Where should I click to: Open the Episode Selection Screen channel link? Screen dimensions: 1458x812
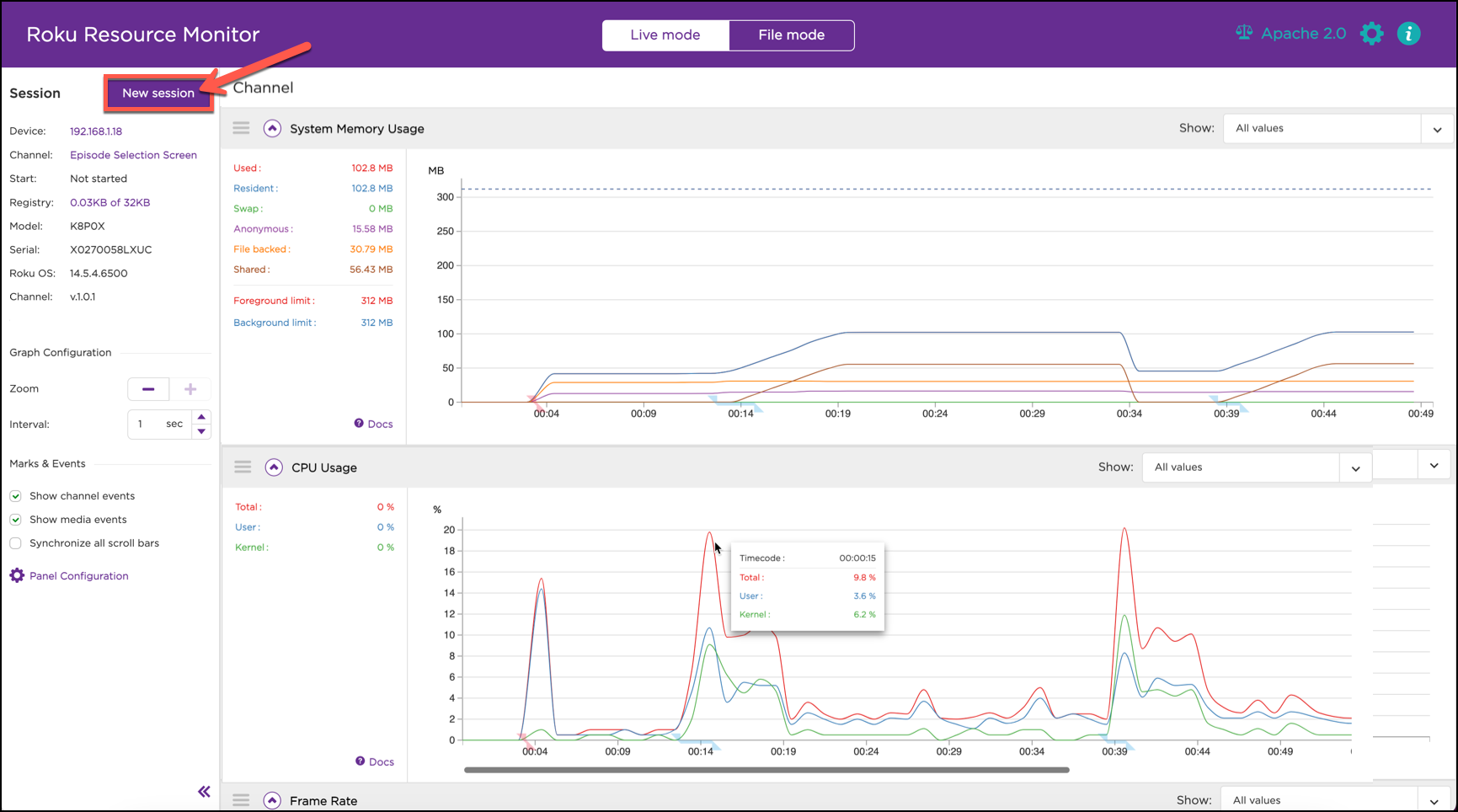tap(133, 155)
